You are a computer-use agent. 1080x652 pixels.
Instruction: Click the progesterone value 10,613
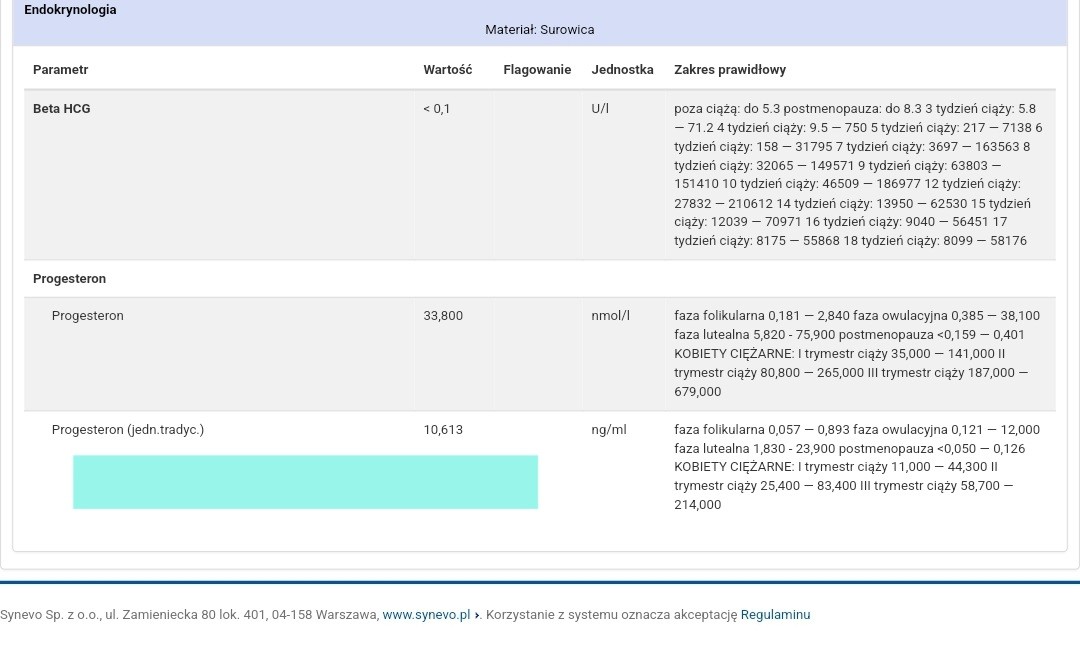(x=443, y=430)
